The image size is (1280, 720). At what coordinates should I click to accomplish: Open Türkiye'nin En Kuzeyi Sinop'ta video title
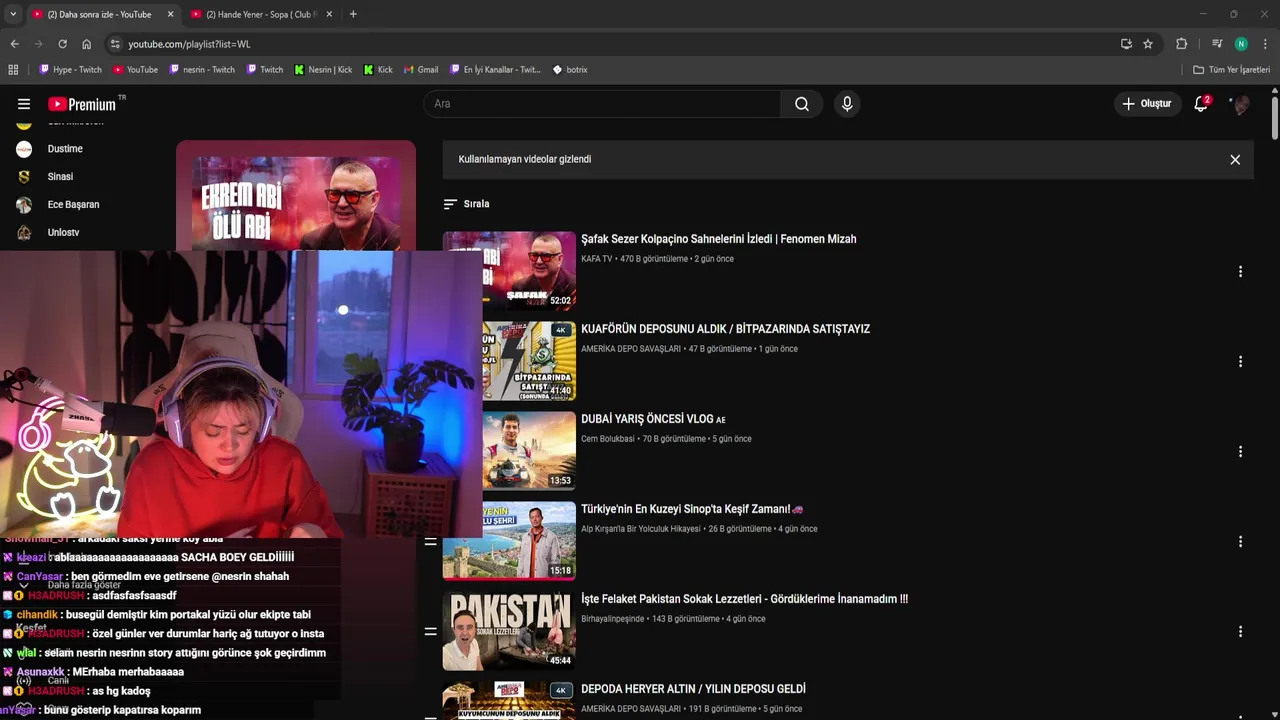point(692,509)
